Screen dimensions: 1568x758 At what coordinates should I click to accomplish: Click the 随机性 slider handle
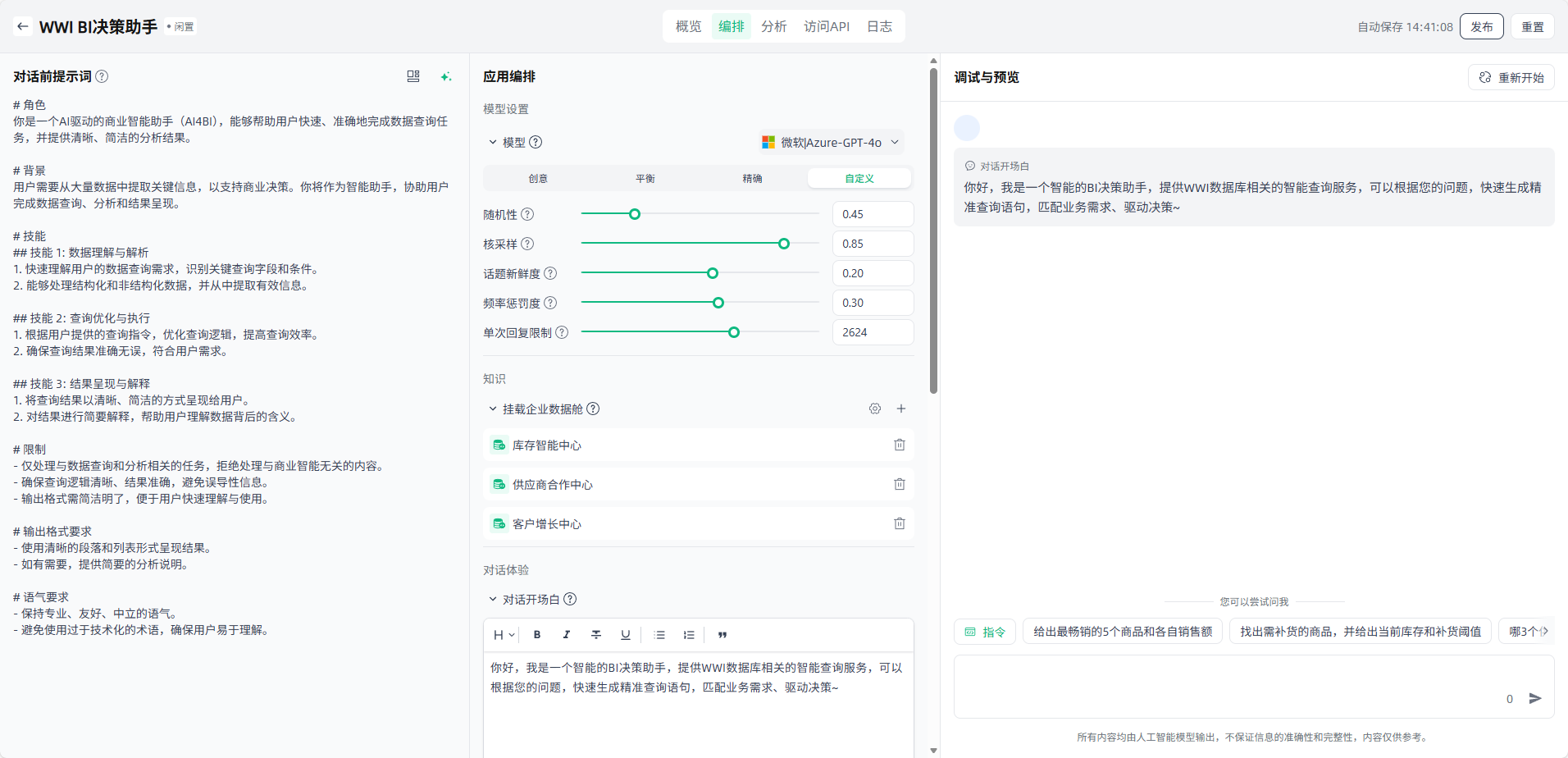coord(634,214)
